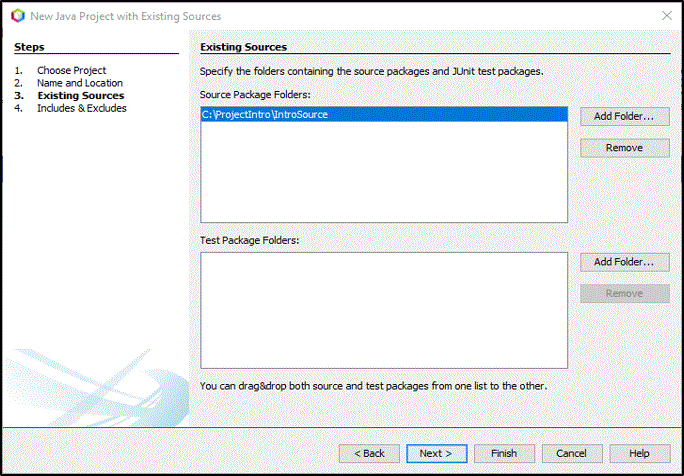Viewport: 684px width, 476px height.
Task: Click the blank area in Source Package Folders list
Action: tap(384, 175)
